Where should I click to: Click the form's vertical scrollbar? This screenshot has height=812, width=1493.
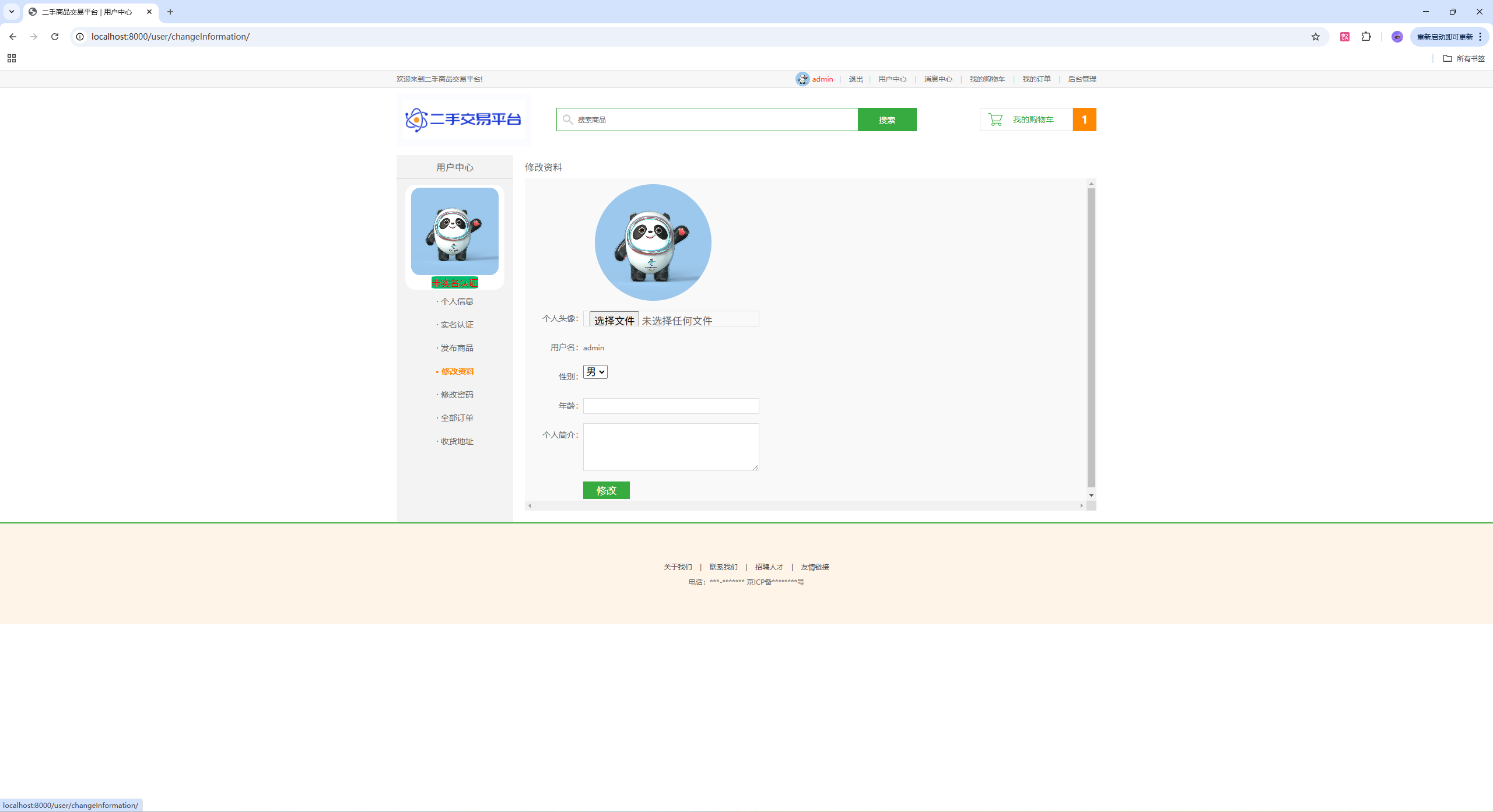1091,338
